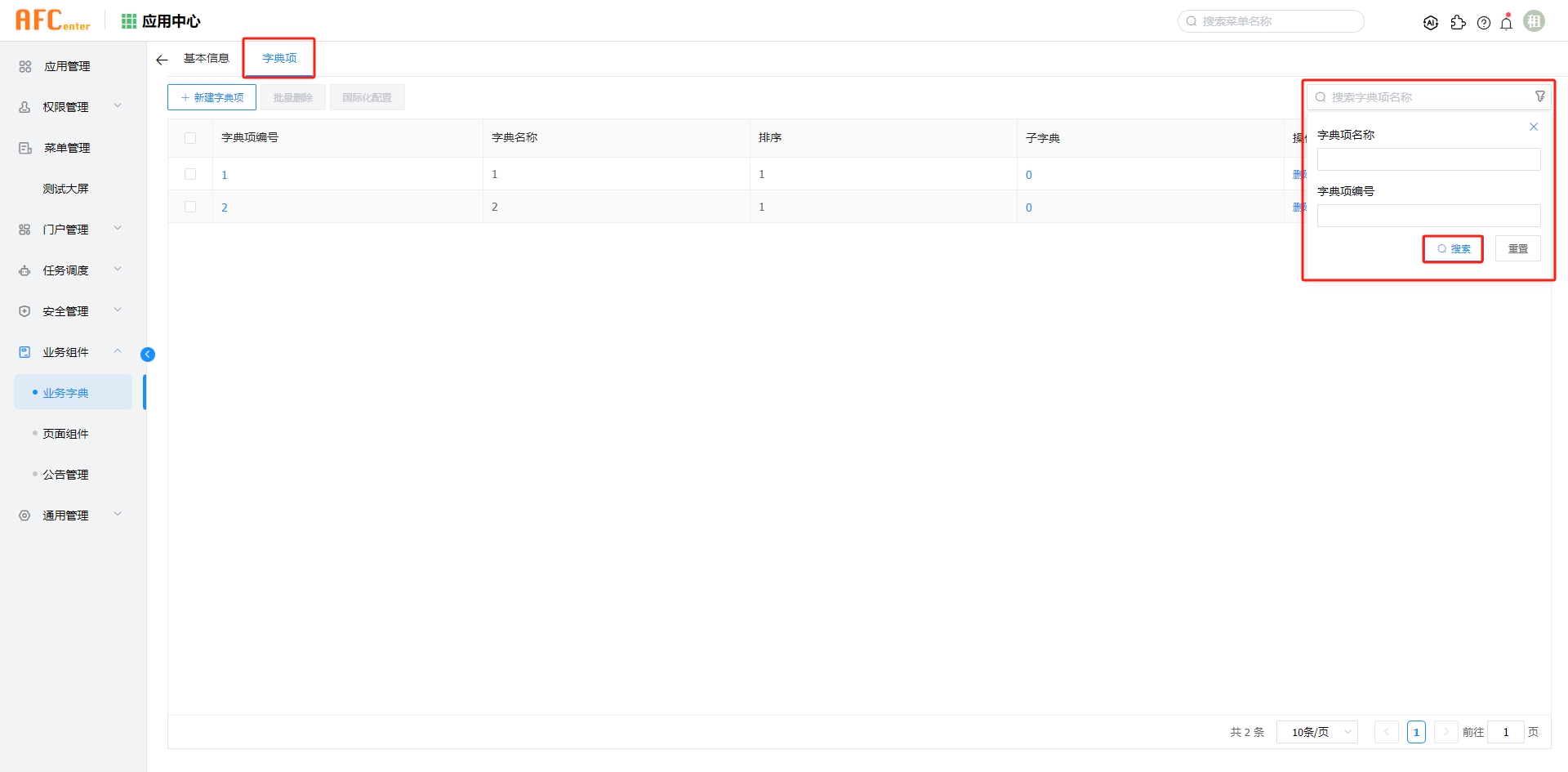Open the 10条/页 page size dropdown
The height and width of the screenshot is (772, 1568).
1316,732
